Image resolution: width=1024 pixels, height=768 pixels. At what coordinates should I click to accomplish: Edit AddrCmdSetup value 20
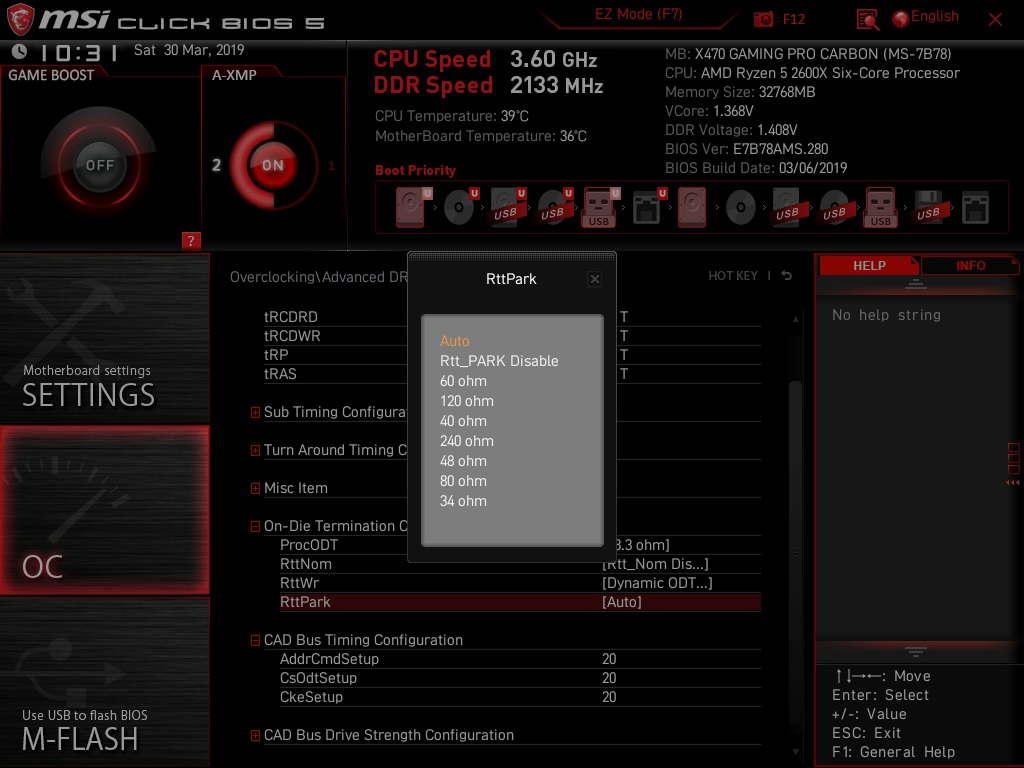coord(609,659)
